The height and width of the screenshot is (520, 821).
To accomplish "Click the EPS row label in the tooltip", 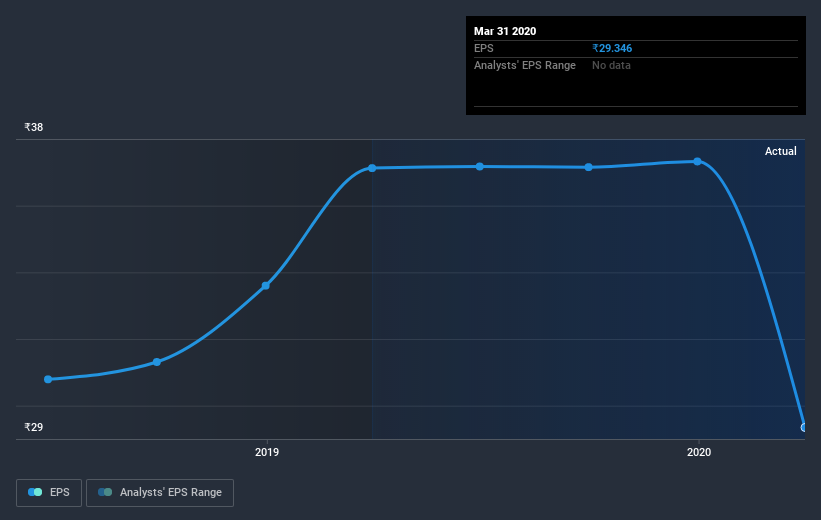I will click(x=484, y=48).
